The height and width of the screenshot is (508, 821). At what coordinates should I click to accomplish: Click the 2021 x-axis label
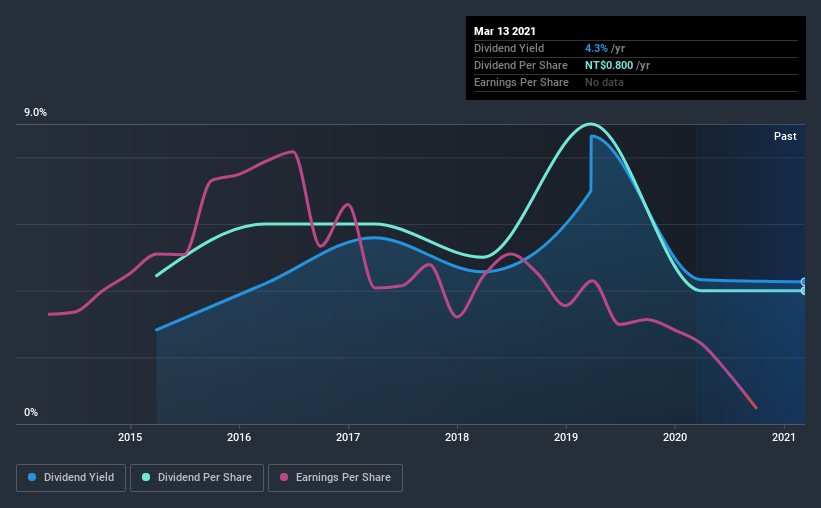[x=784, y=437]
